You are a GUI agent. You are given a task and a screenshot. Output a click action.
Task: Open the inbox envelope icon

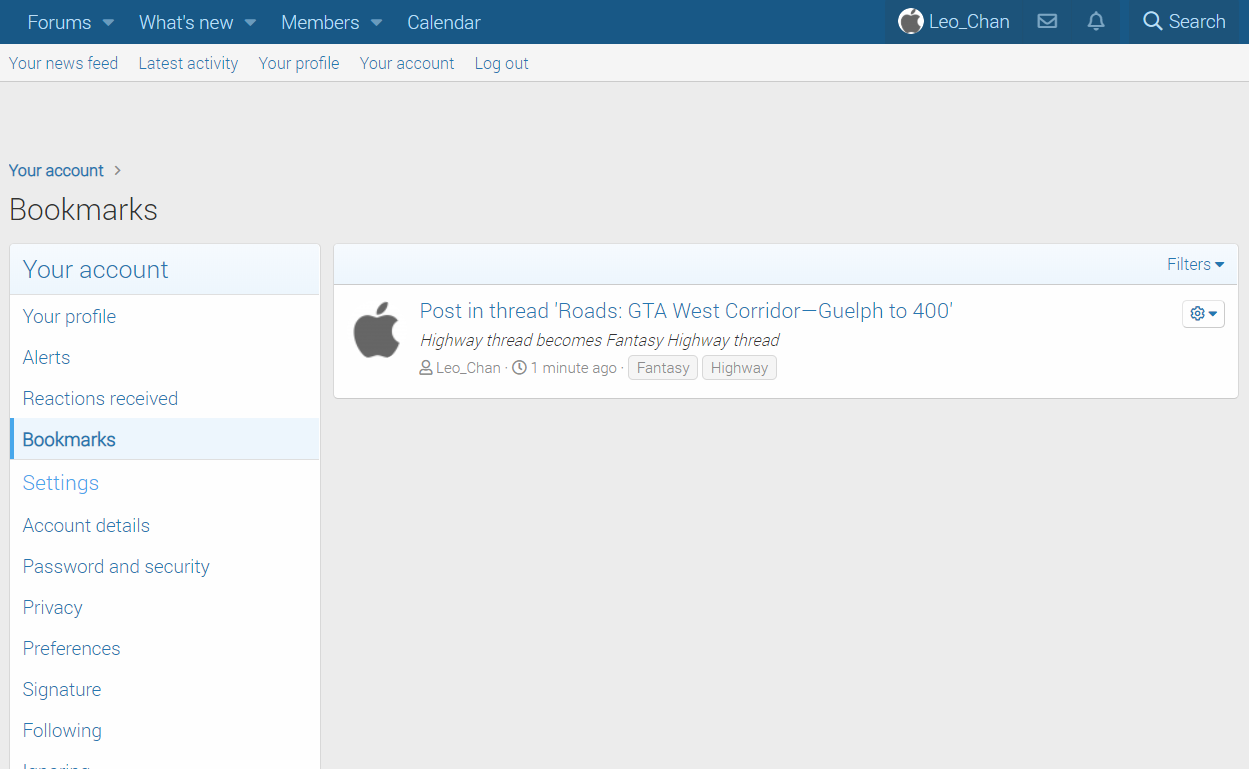click(x=1047, y=21)
